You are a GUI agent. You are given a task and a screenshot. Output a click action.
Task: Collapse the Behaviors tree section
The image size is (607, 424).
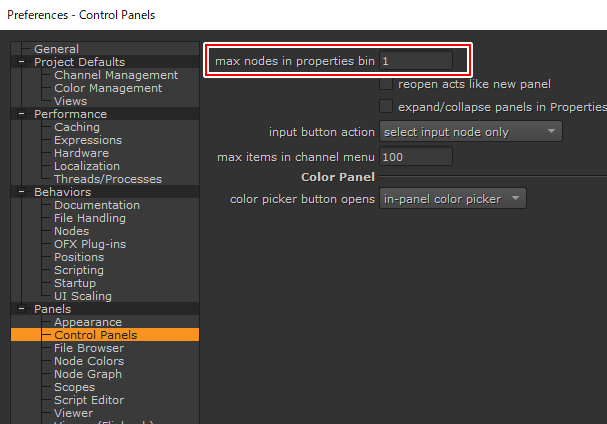click(21, 192)
